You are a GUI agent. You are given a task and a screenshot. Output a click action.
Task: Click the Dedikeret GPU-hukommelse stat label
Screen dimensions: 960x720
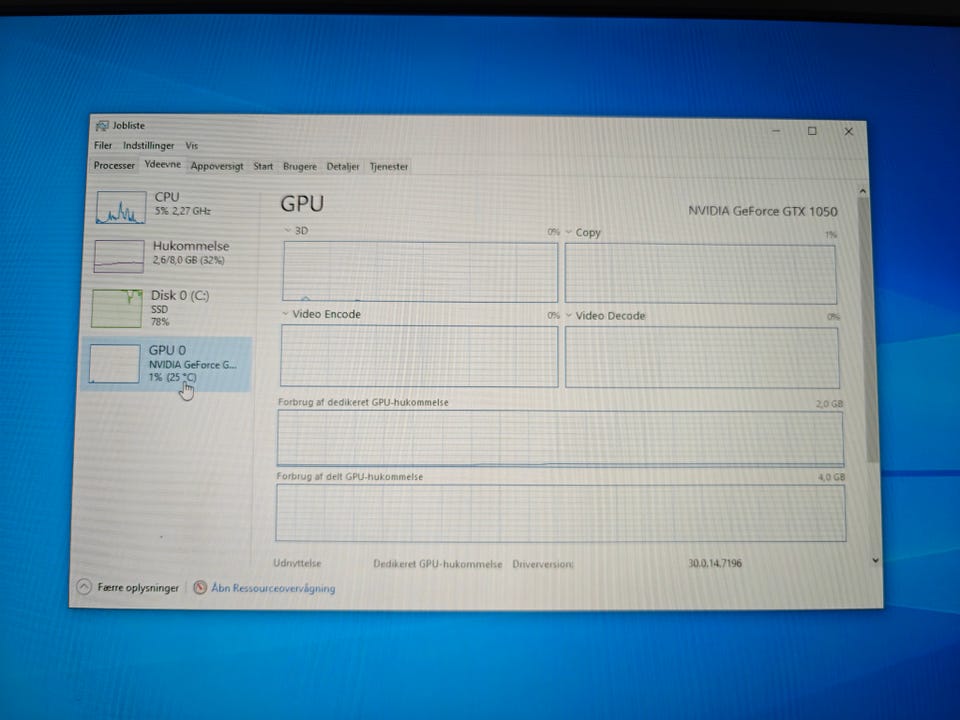[x=438, y=564]
